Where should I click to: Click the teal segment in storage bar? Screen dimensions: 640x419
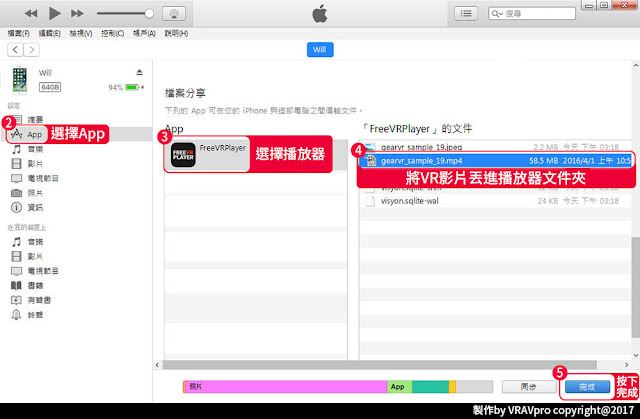pyautogui.click(x=430, y=386)
